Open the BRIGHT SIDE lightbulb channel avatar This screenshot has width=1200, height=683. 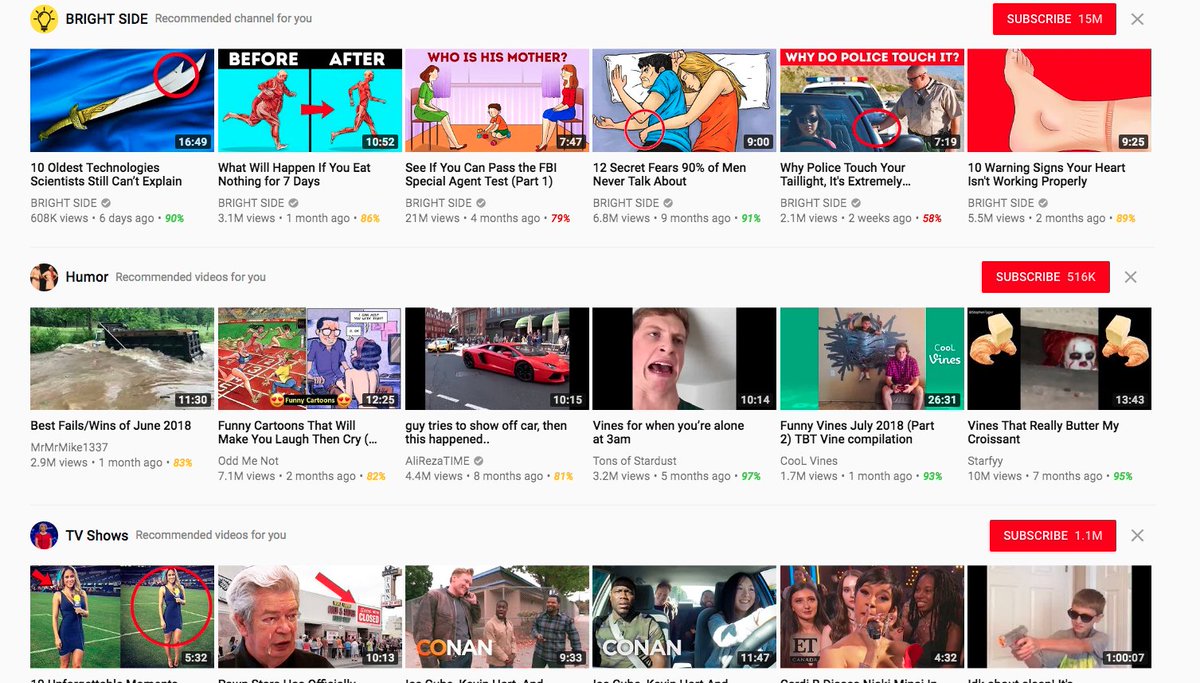click(x=44, y=19)
